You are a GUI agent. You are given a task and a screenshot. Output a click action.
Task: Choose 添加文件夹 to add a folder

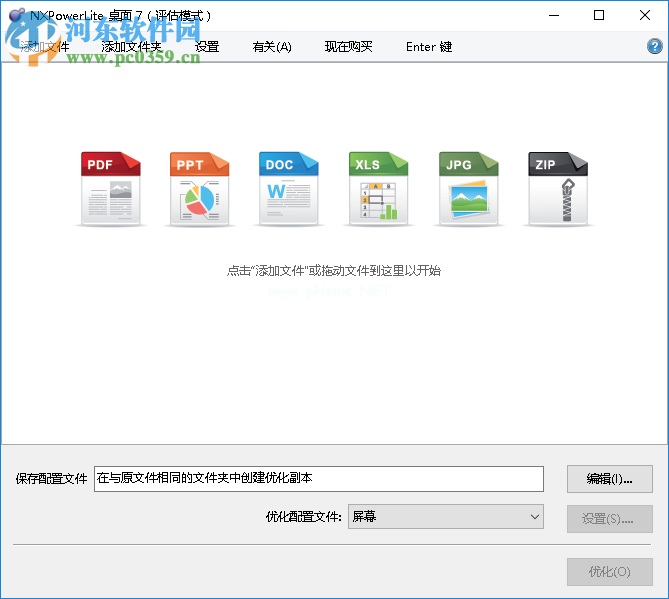click(131, 47)
